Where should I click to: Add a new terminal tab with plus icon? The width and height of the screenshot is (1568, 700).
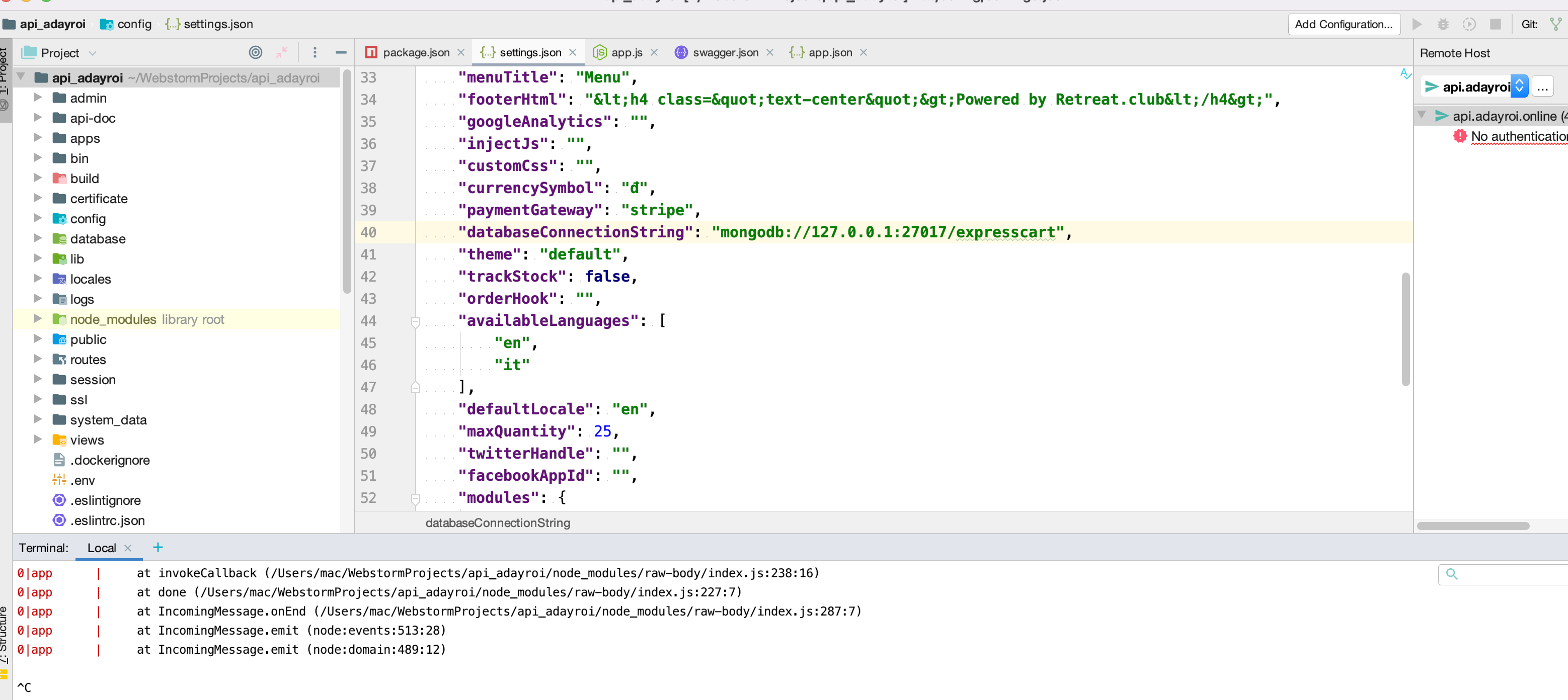[x=158, y=547]
